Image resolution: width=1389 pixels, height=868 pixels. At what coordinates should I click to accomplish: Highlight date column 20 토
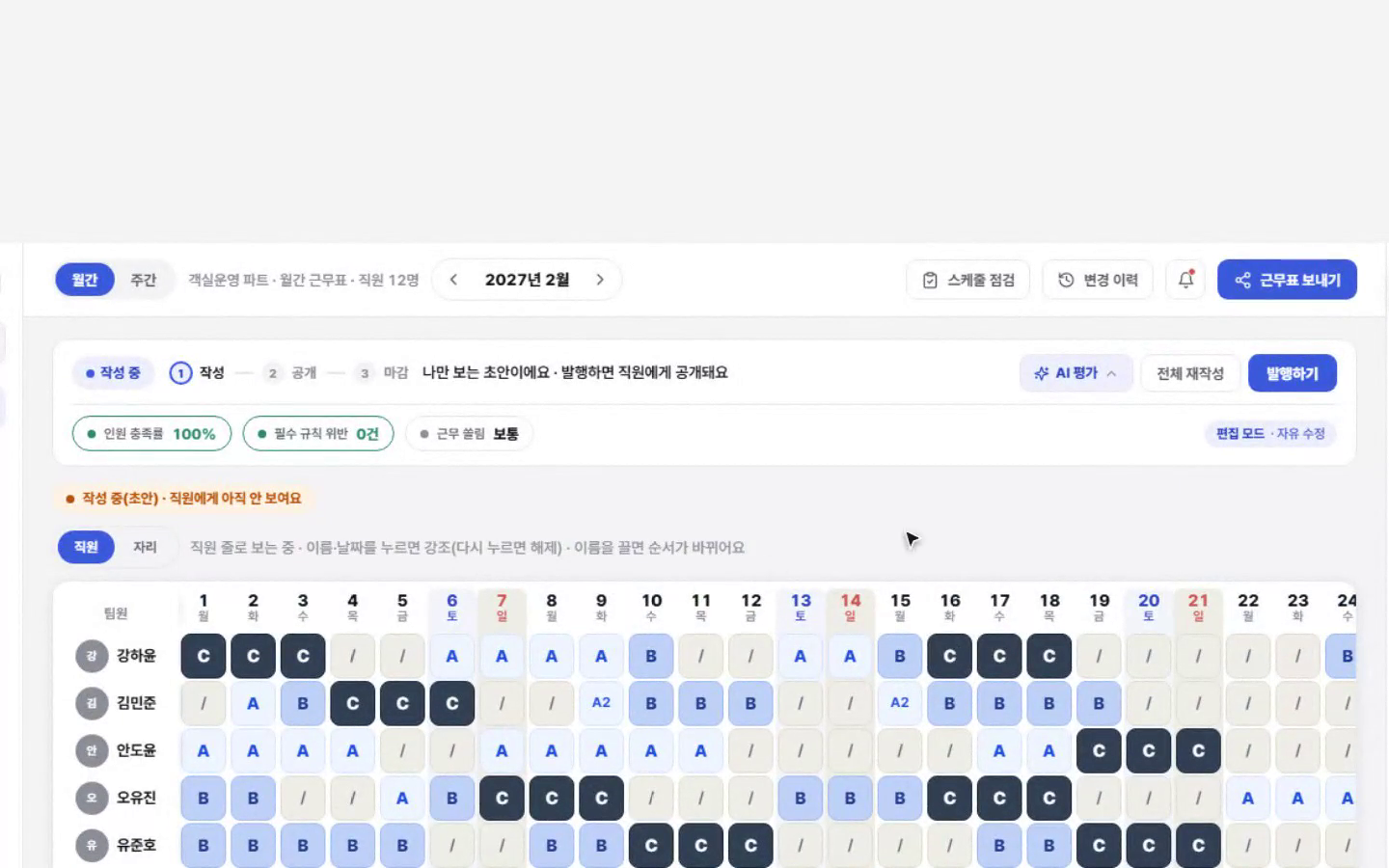[1149, 608]
